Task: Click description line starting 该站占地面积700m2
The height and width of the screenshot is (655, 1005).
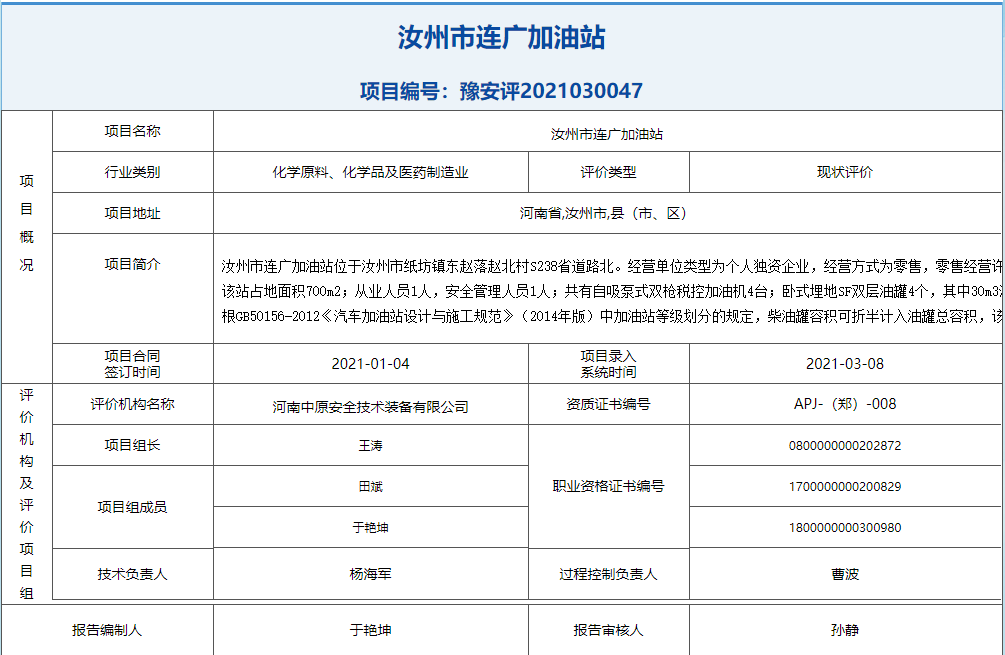Action: tap(611, 292)
